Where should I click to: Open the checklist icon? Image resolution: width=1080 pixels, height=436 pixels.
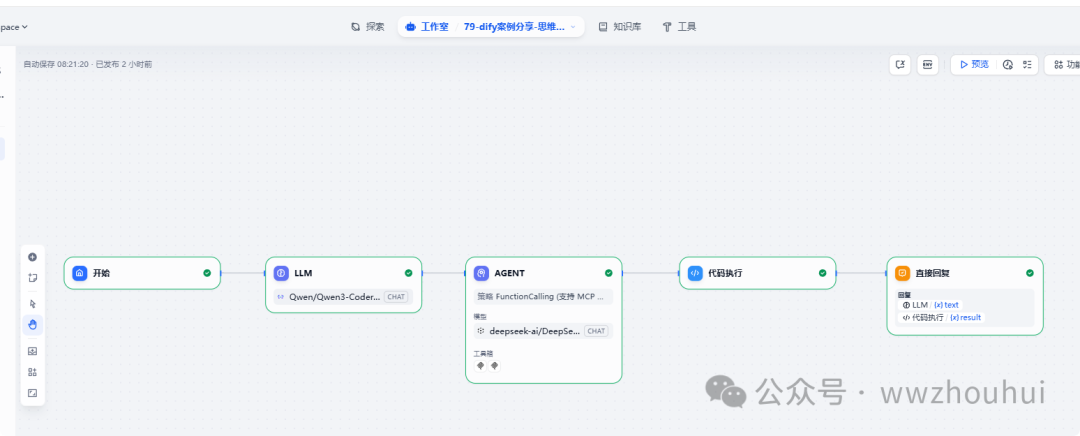[x=1027, y=65]
